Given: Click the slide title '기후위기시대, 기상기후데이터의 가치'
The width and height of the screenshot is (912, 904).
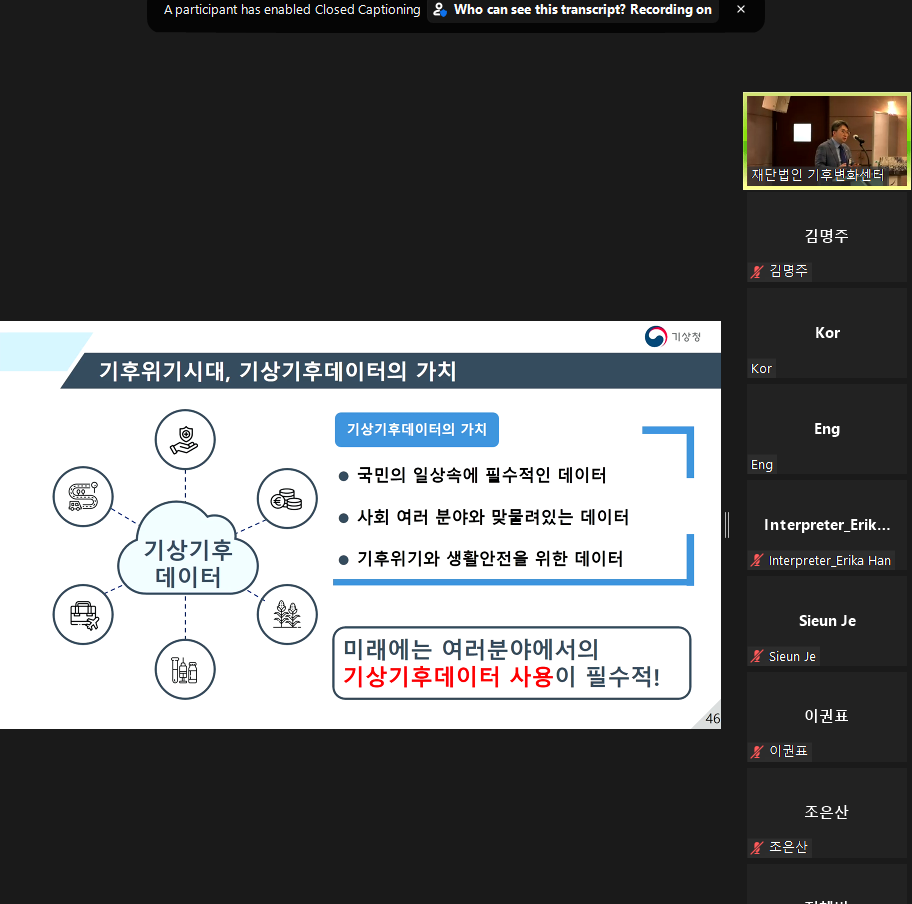Looking at the screenshot, I should point(277,371).
